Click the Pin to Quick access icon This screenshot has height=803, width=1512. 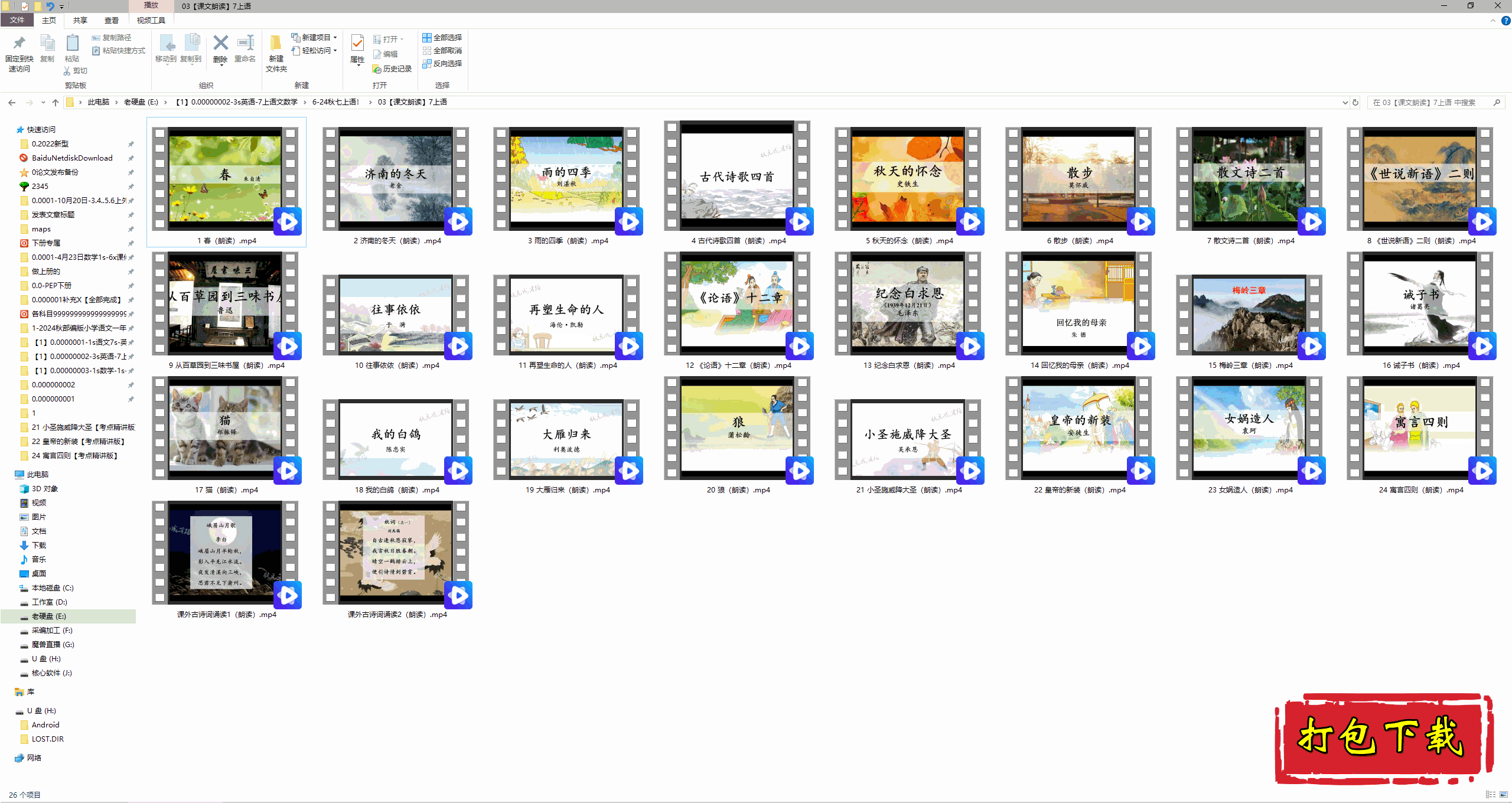click(19, 44)
